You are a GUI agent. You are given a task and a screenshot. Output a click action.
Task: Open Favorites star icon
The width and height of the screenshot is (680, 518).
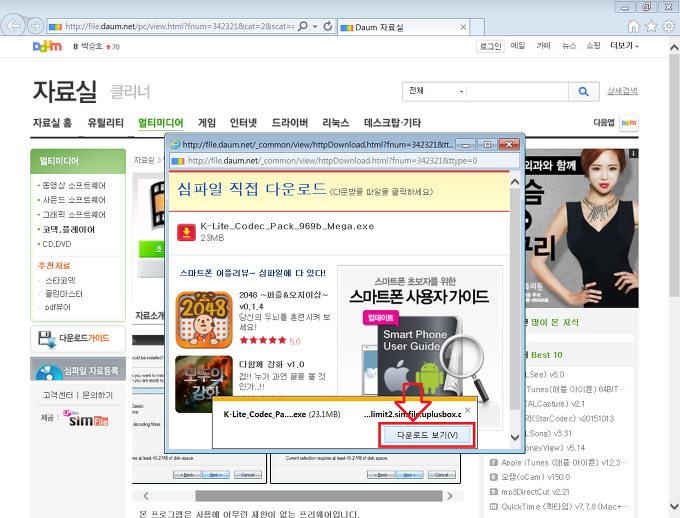651,26
